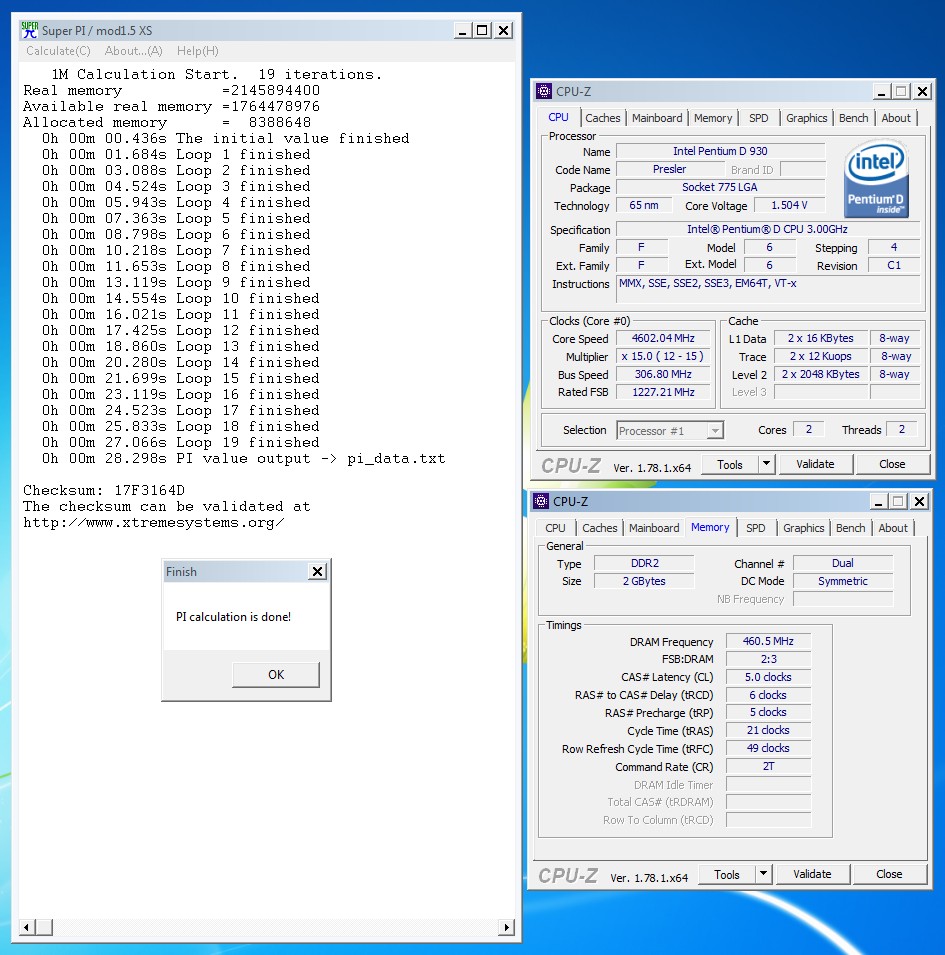This screenshot has height=955, width=945.
Task: Open the Calculate(C) menu in Super PI
Action: pos(58,51)
